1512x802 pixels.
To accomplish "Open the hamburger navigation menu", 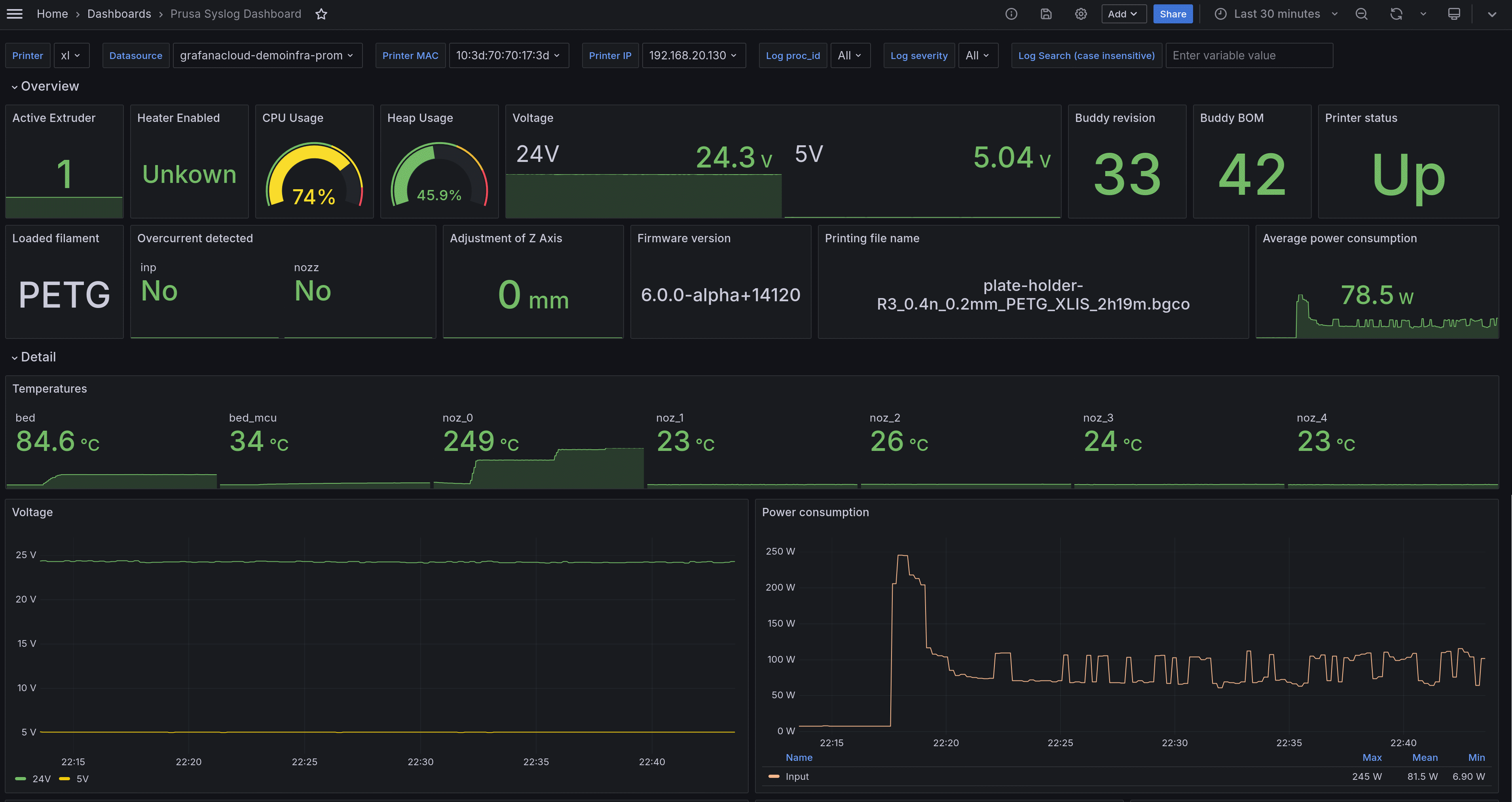I will click(x=14, y=13).
